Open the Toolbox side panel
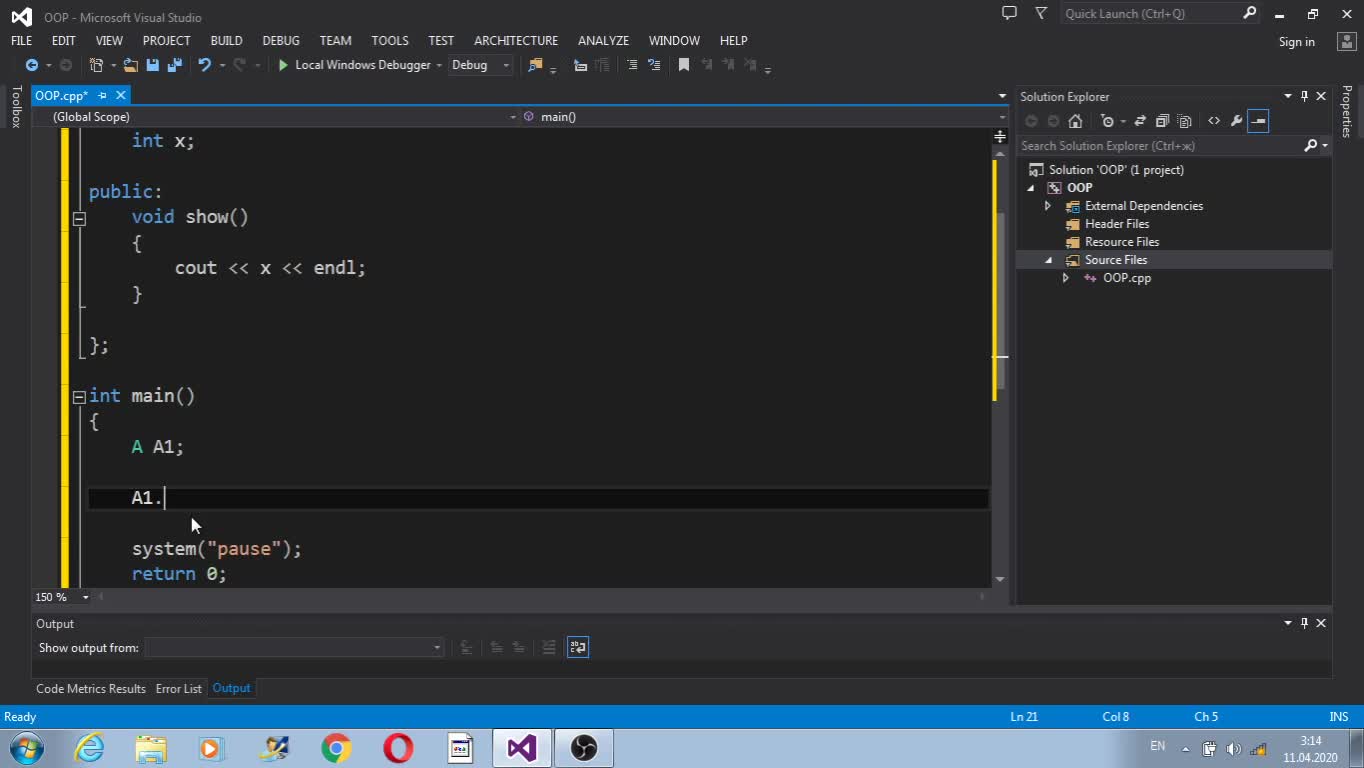 [x=16, y=106]
